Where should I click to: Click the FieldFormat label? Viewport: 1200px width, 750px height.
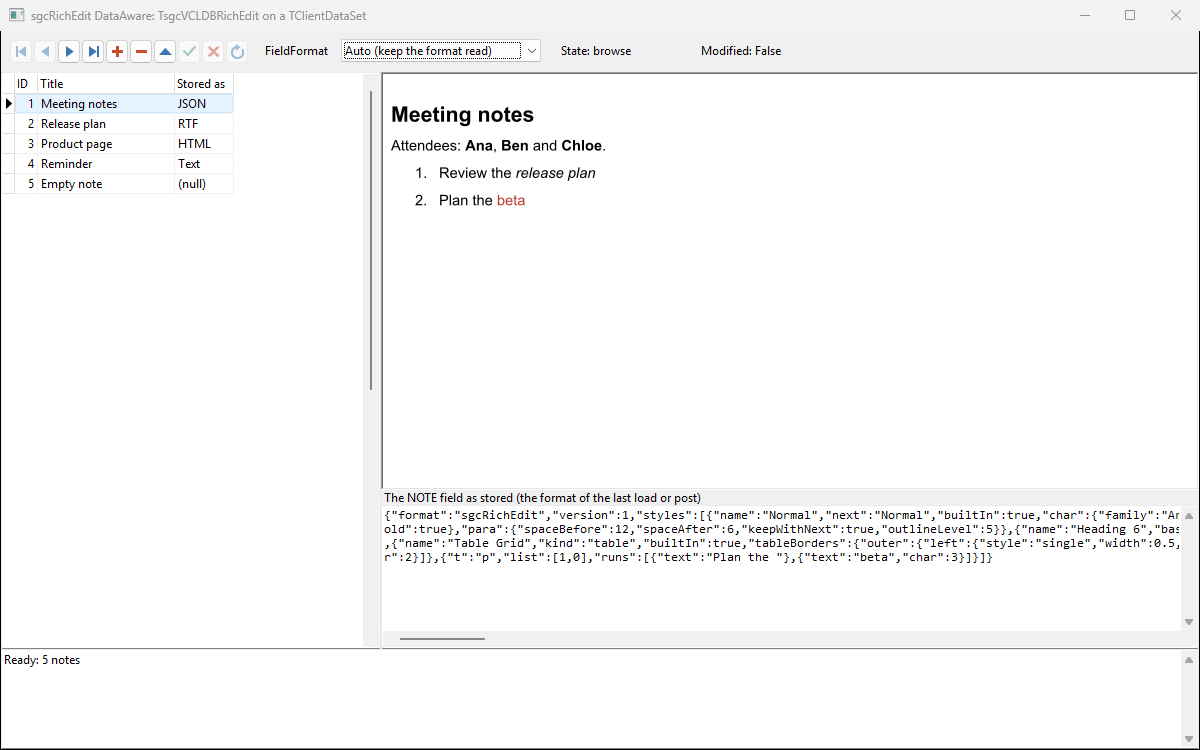[x=296, y=51]
